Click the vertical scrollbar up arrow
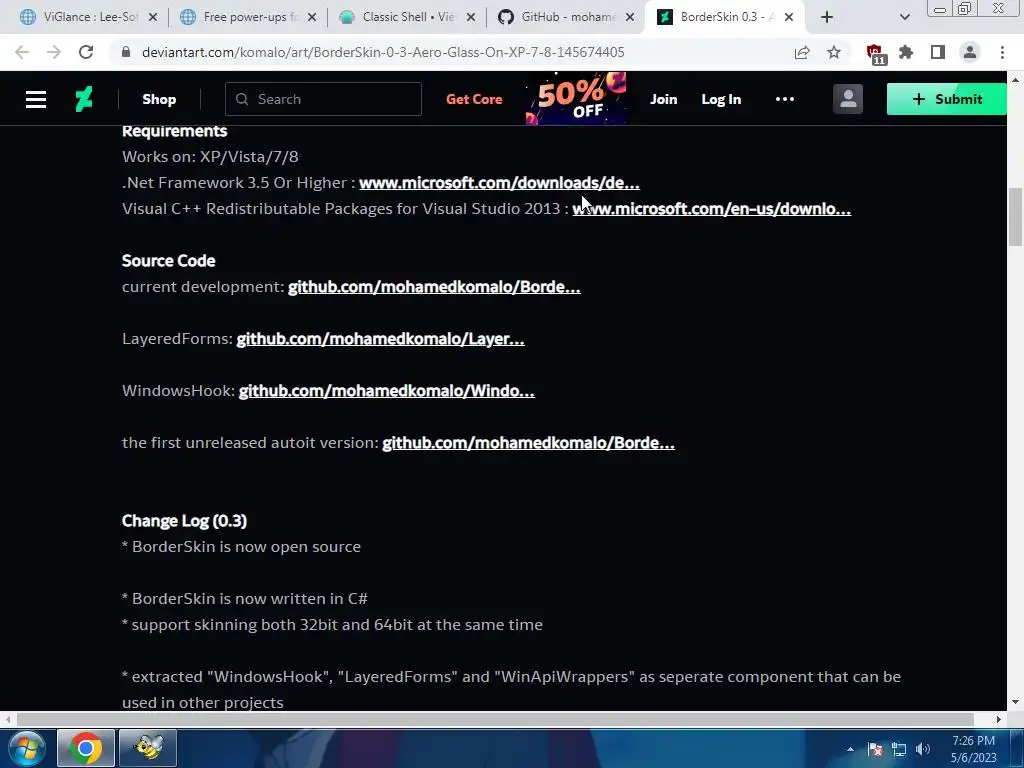 pos(1015,80)
